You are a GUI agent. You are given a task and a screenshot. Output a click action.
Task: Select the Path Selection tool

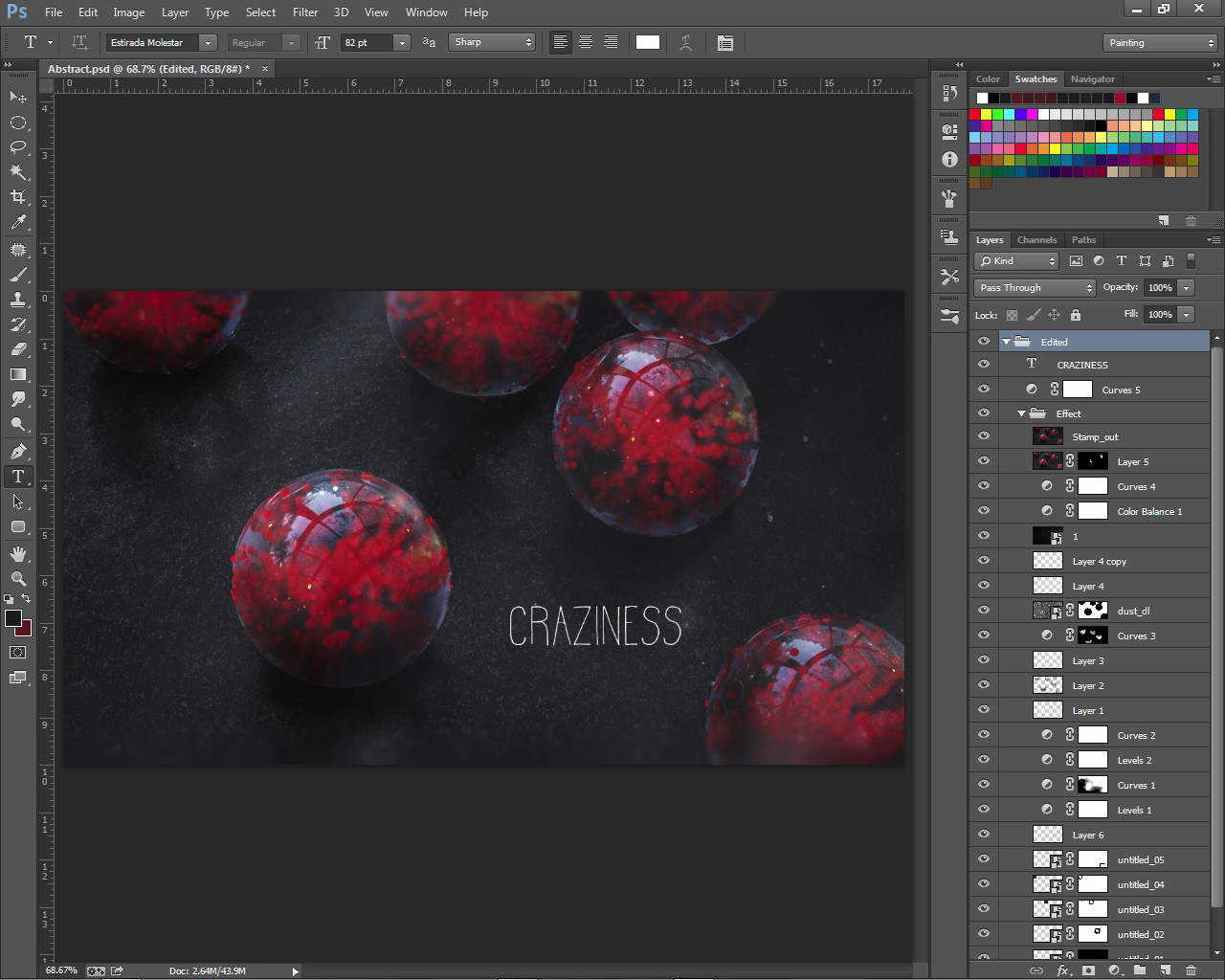pyautogui.click(x=18, y=501)
